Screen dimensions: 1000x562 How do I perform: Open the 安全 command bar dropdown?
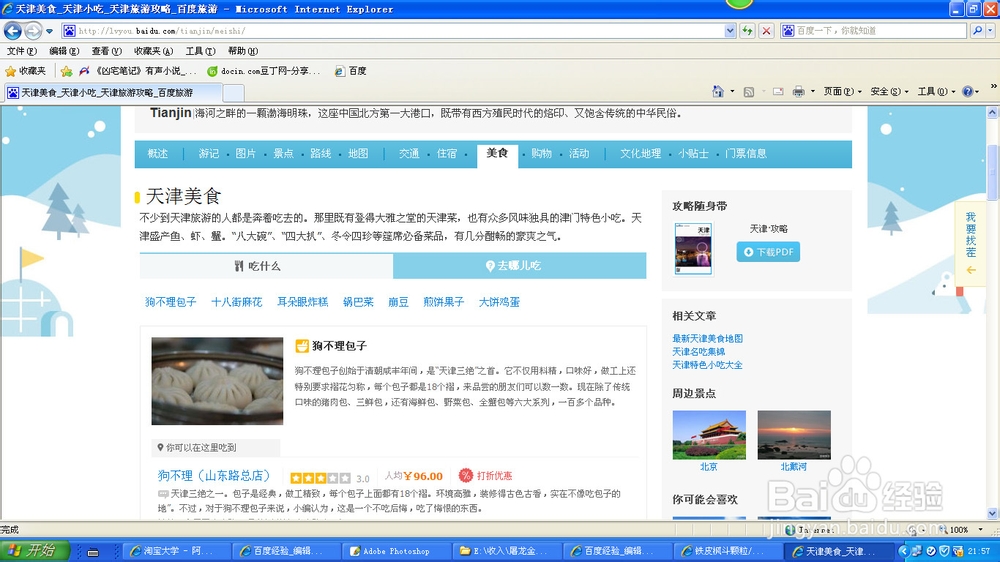coord(889,92)
